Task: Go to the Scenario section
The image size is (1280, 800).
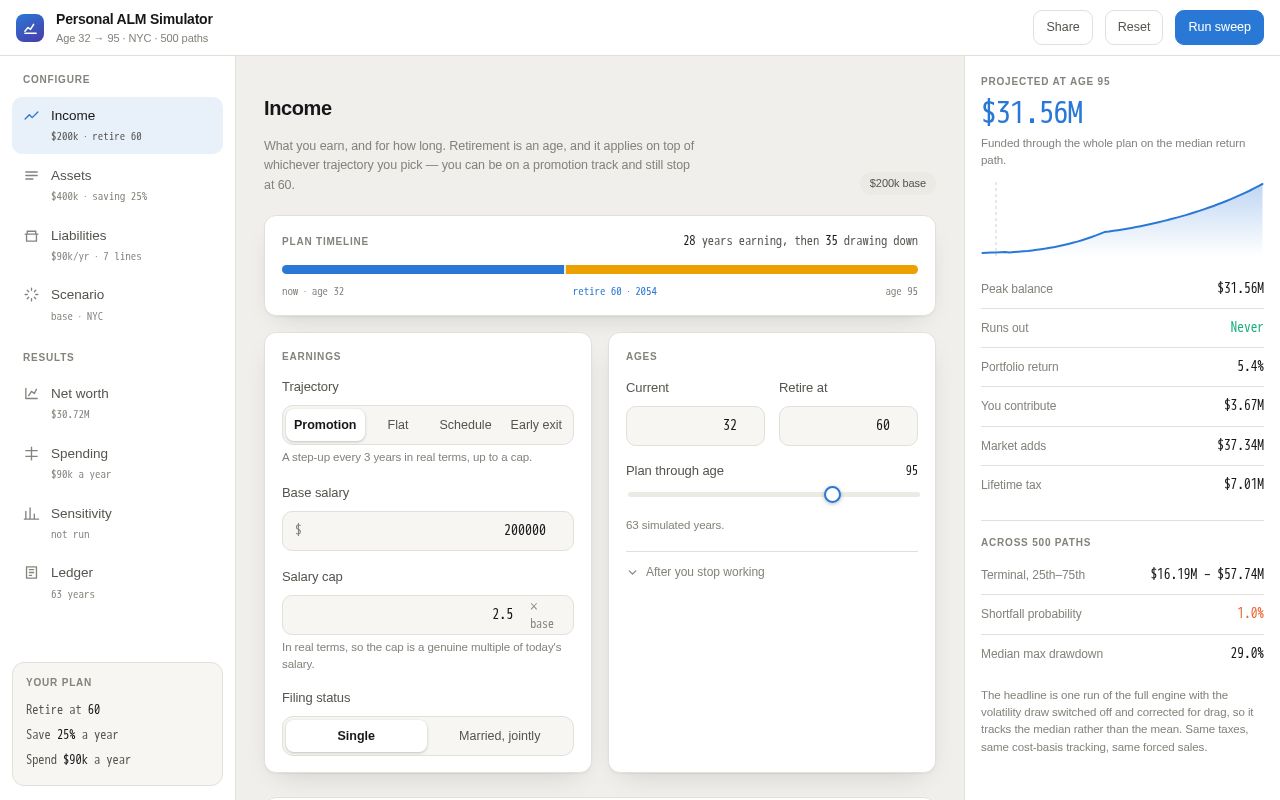Action: [x=117, y=304]
